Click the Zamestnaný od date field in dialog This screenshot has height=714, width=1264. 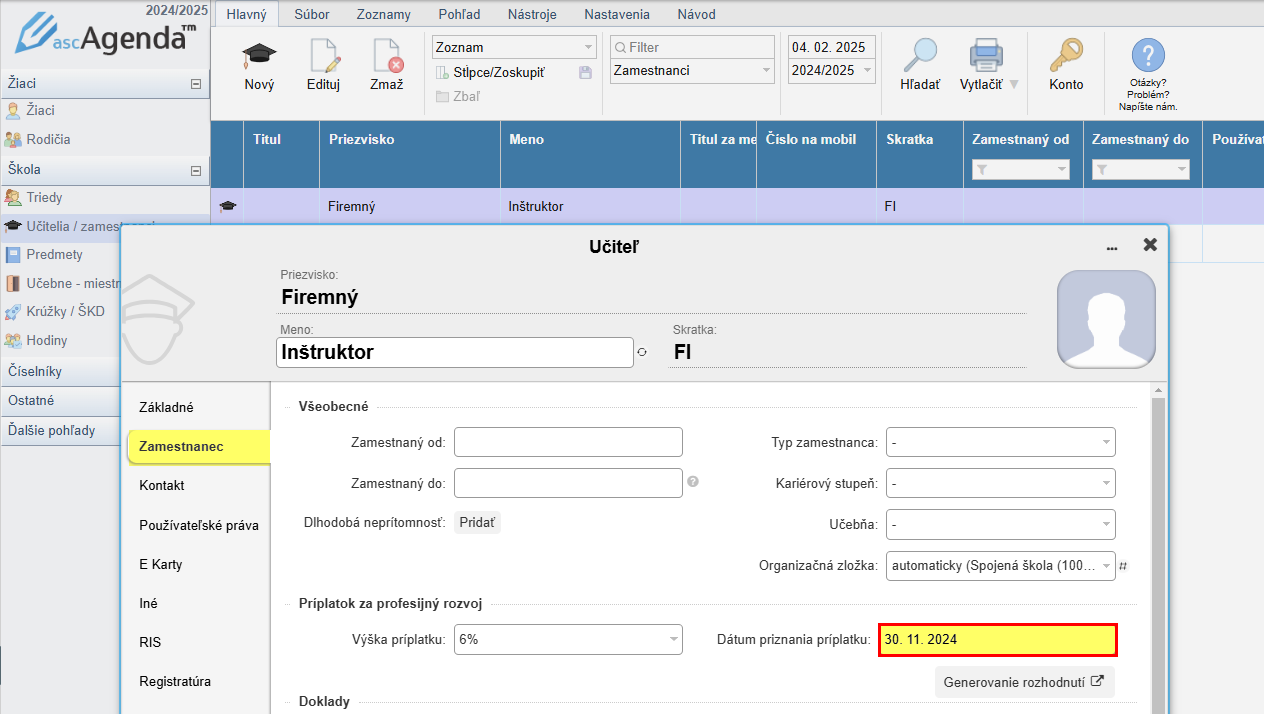pos(568,442)
